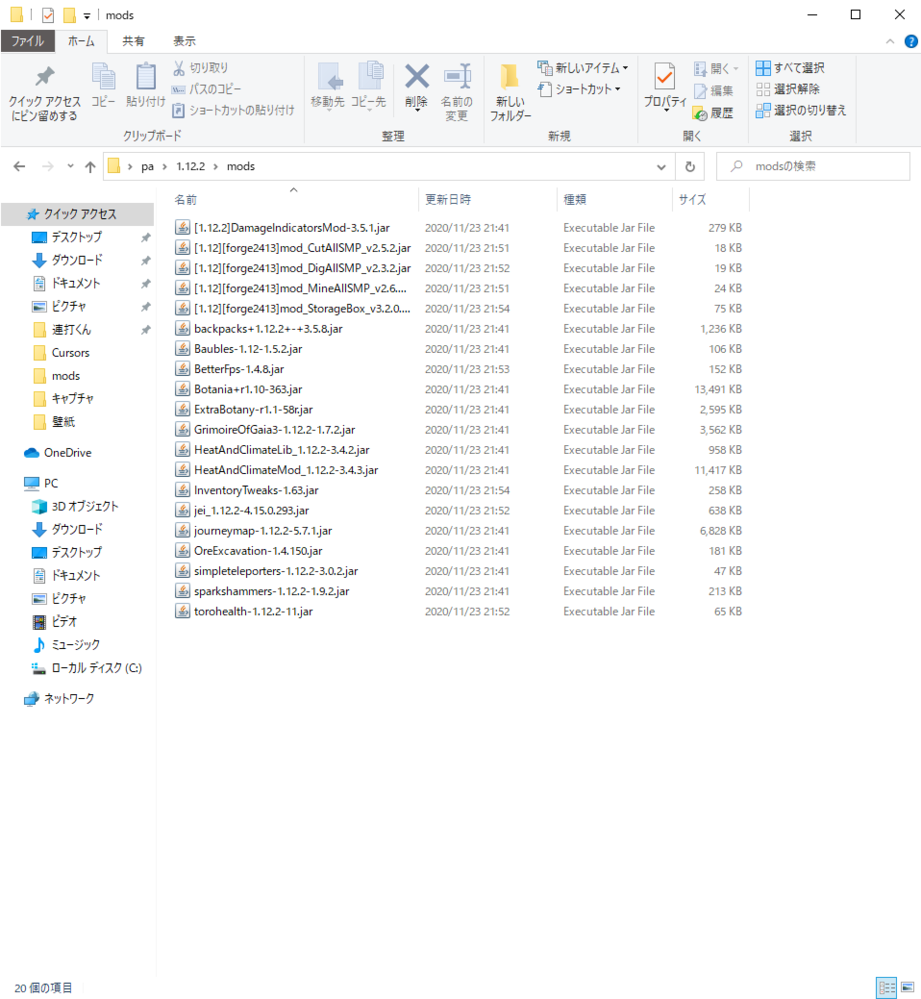Click the History (履歴) item
Screen dimensions: 921x999
pos(714,113)
